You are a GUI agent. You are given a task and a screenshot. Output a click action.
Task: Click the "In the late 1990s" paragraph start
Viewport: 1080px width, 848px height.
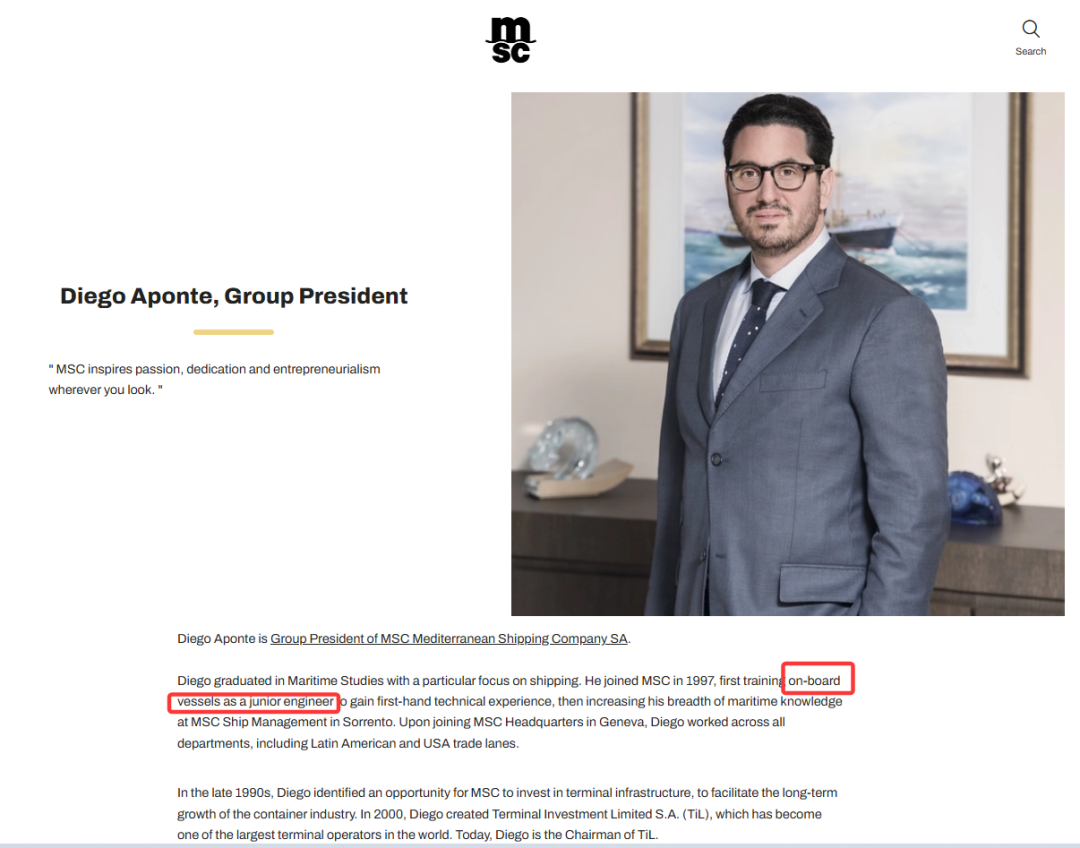pos(224,793)
